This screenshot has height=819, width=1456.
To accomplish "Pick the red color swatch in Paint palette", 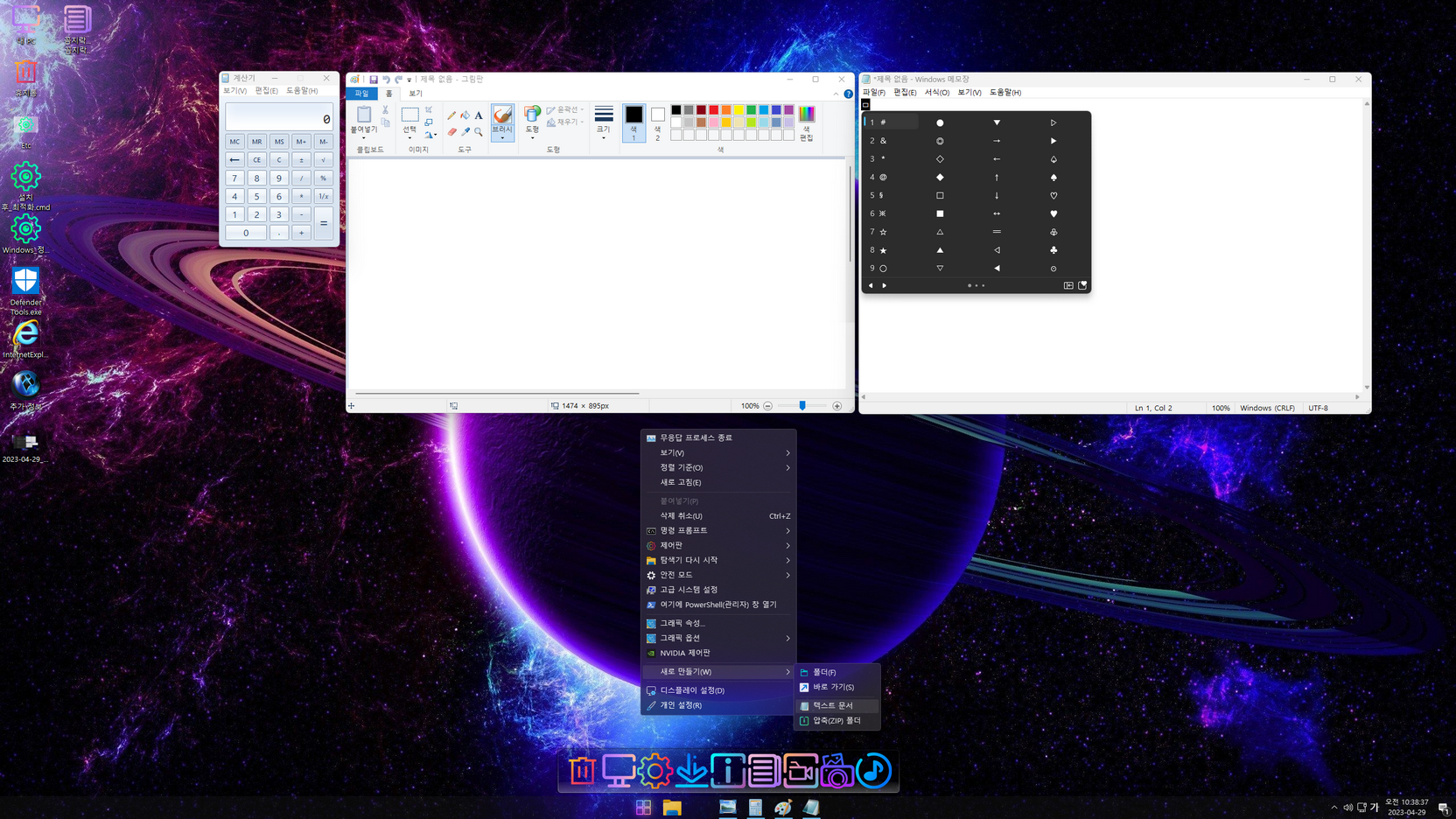I will click(x=714, y=110).
